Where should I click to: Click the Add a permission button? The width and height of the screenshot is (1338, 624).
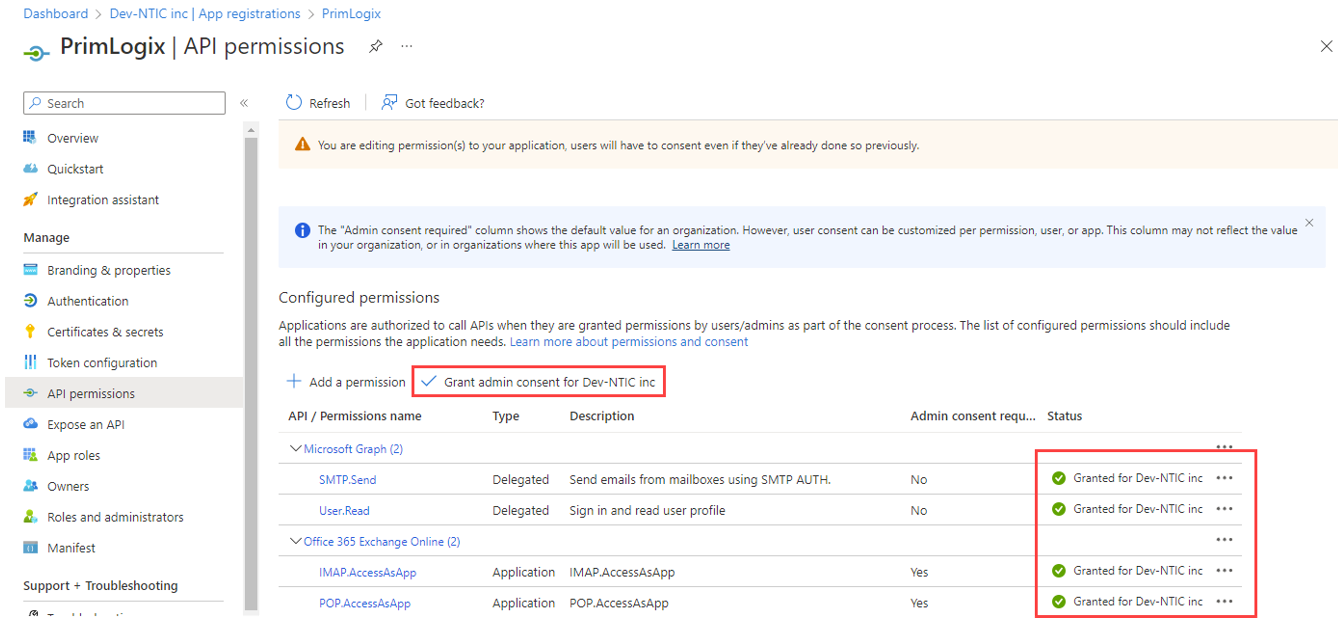pos(346,382)
